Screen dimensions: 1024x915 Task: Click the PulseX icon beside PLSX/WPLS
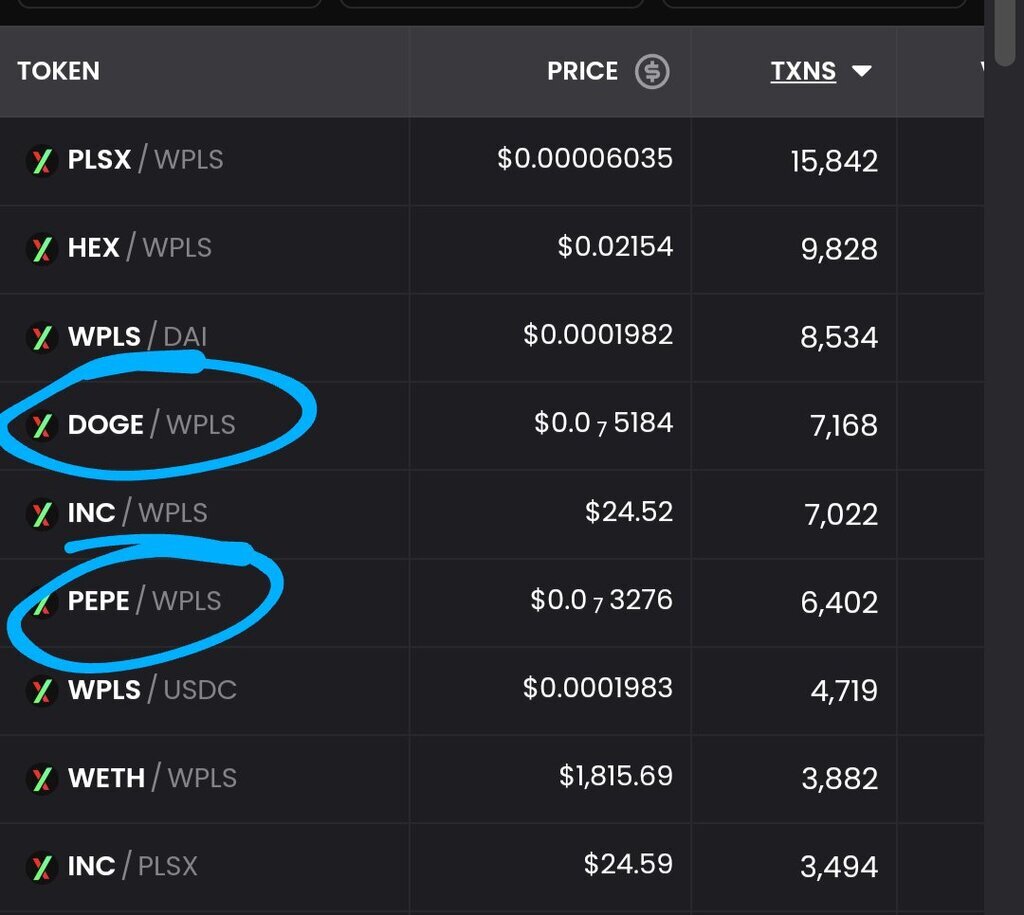tap(41, 160)
